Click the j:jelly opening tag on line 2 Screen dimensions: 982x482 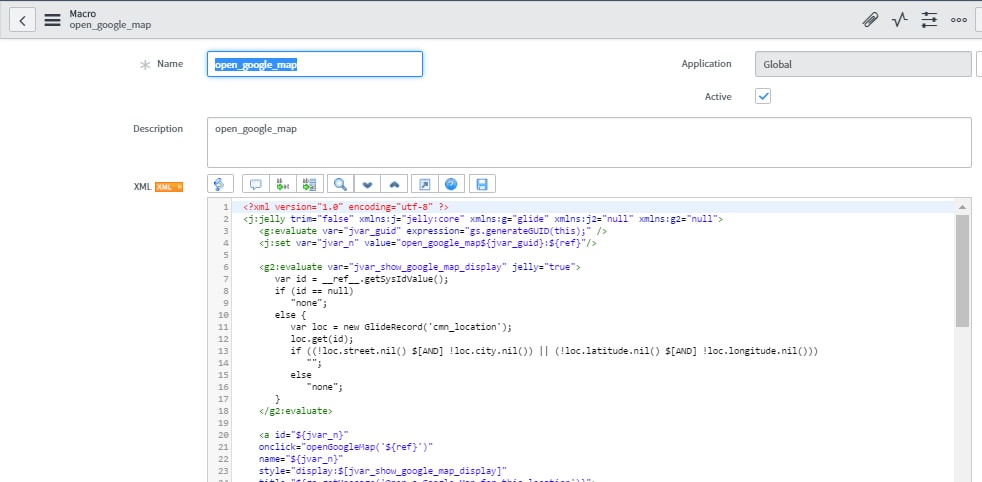pyautogui.click(x=483, y=219)
